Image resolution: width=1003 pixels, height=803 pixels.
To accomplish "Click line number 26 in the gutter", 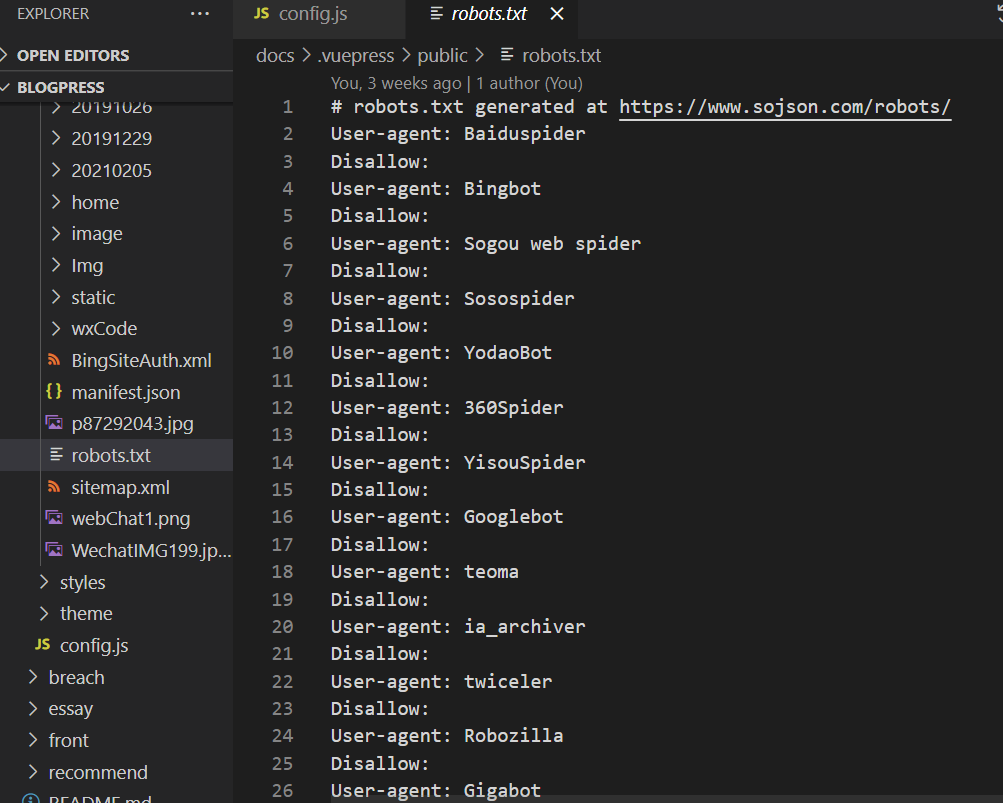I will pos(282,791).
